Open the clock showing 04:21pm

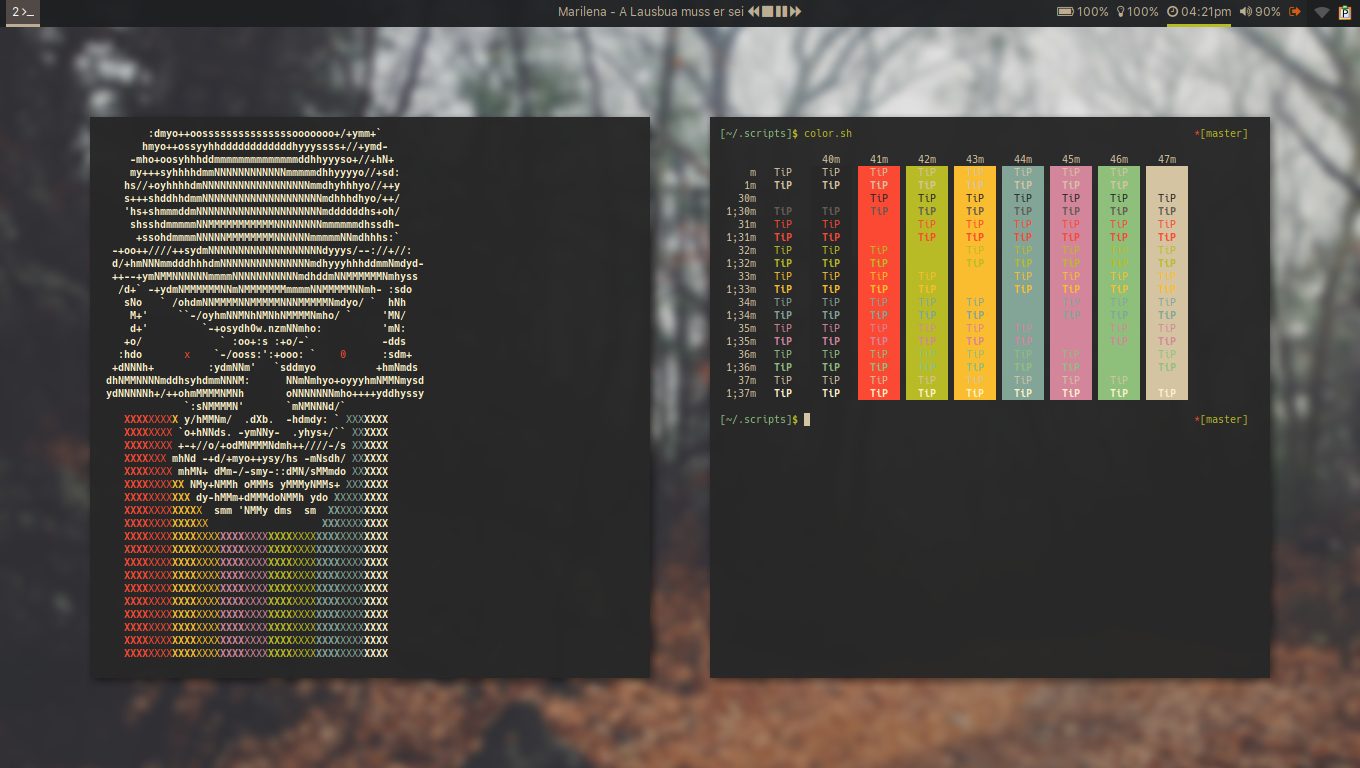coord(1198,12)
